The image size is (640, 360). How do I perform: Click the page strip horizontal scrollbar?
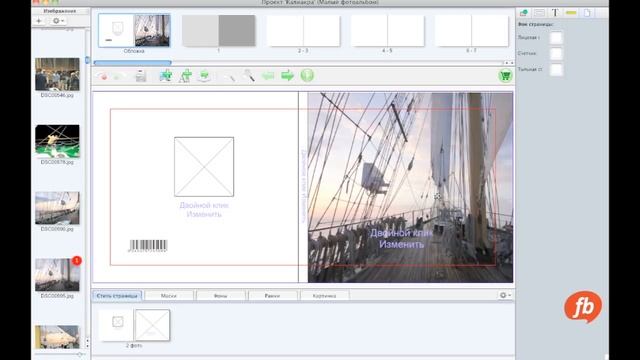133,63
